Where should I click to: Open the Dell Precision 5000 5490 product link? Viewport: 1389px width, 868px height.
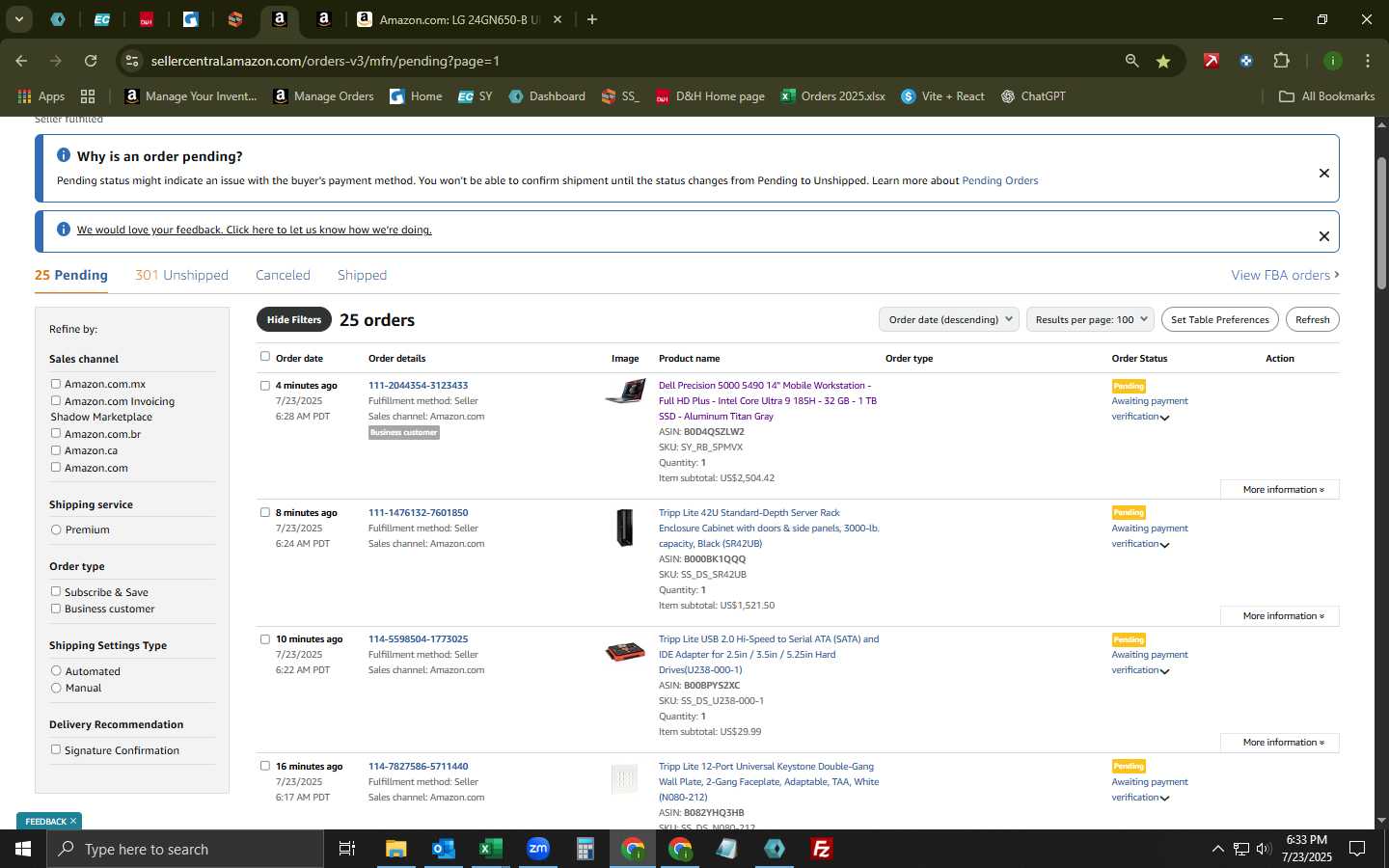[768, 400]
